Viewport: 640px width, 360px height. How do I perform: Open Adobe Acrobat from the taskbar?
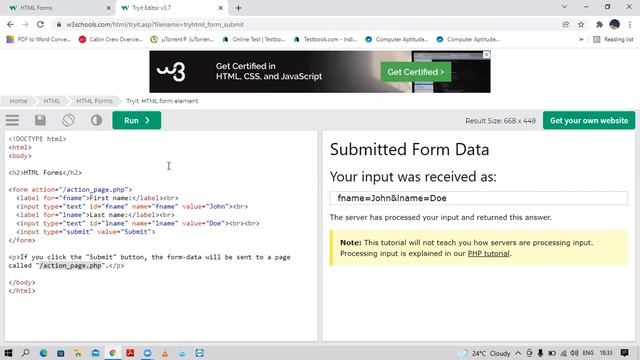[130, 353]
